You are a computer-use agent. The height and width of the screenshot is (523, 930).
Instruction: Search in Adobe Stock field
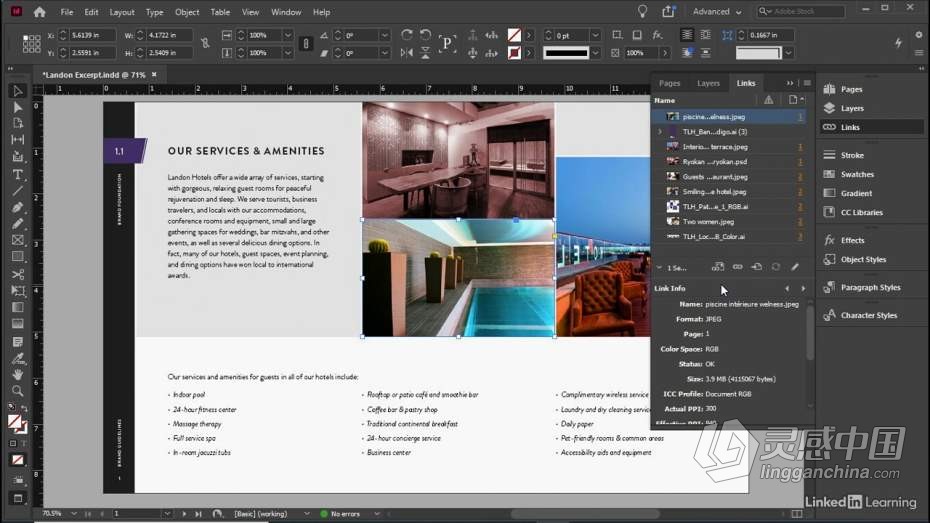[x=801, y=11]
